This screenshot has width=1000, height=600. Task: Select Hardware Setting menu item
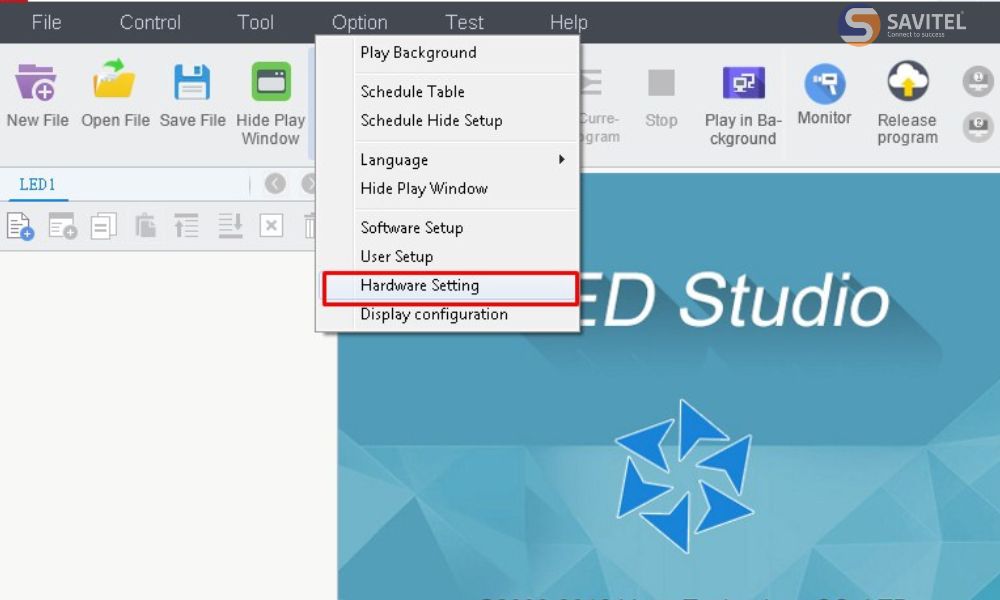pyautogui.click(x=450, y=288)
